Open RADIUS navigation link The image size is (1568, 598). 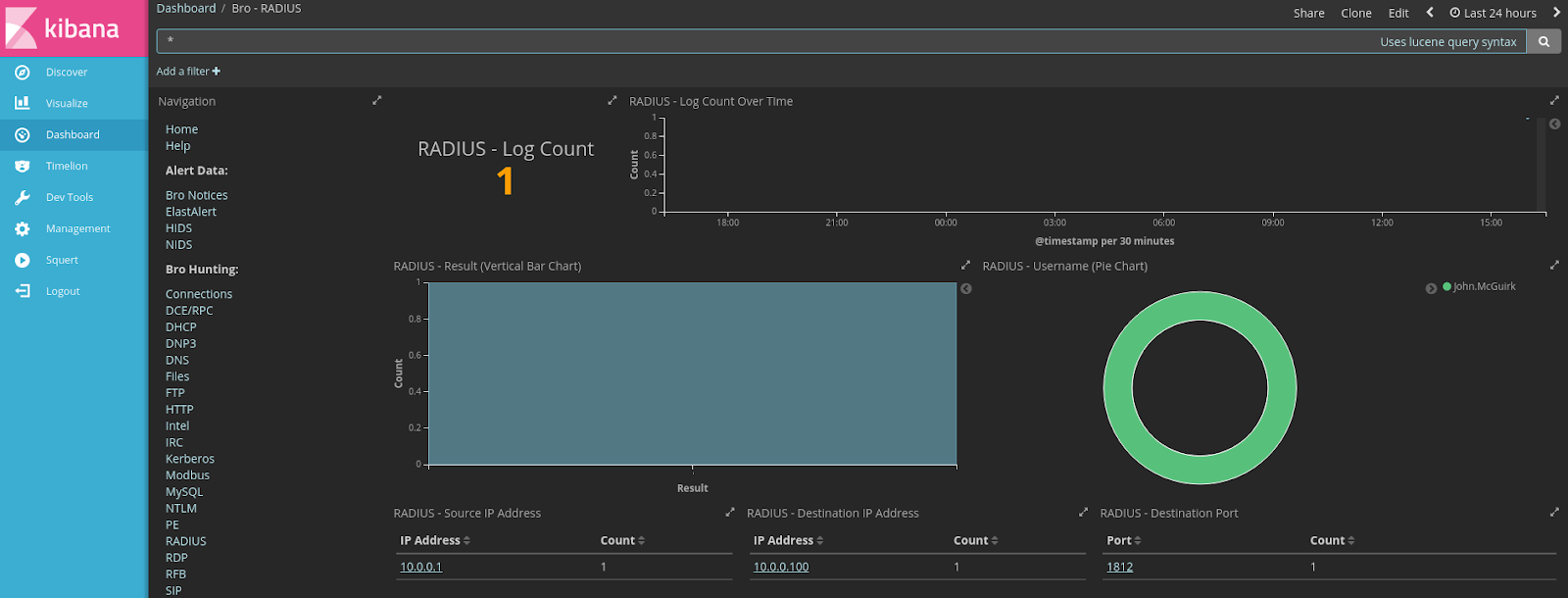coord(185,541)
